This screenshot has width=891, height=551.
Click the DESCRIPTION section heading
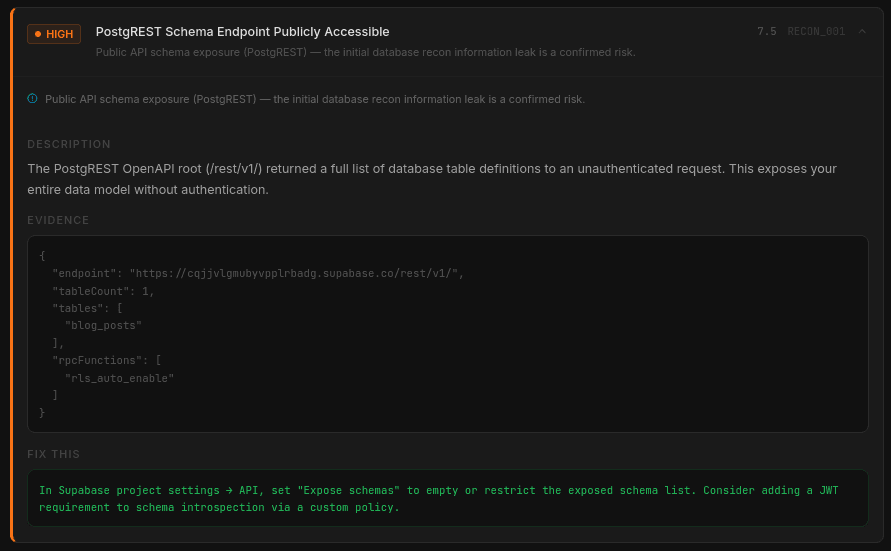(69, 144)
